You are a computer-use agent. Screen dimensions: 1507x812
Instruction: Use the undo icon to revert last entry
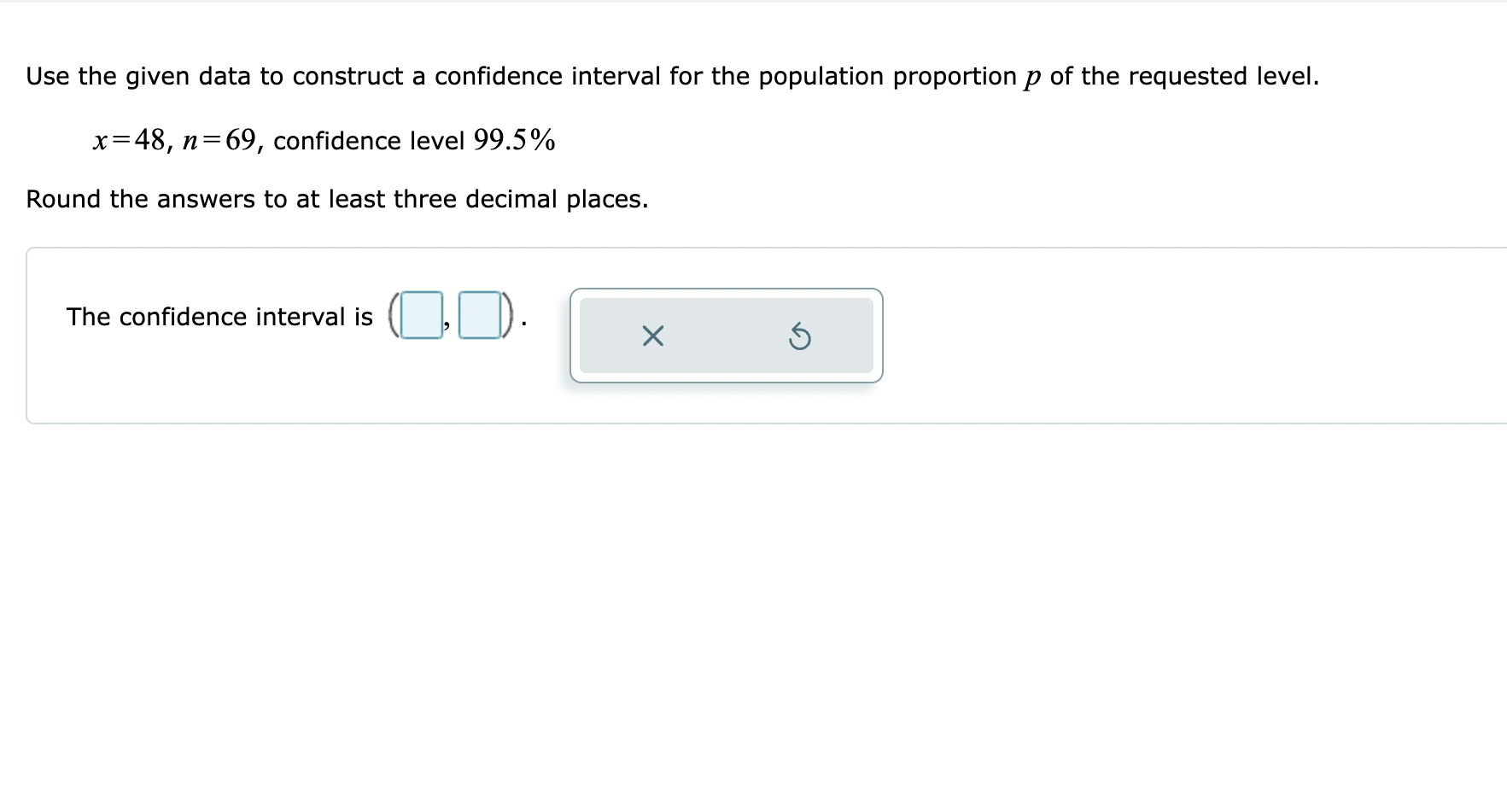click(x=799, y=336)
